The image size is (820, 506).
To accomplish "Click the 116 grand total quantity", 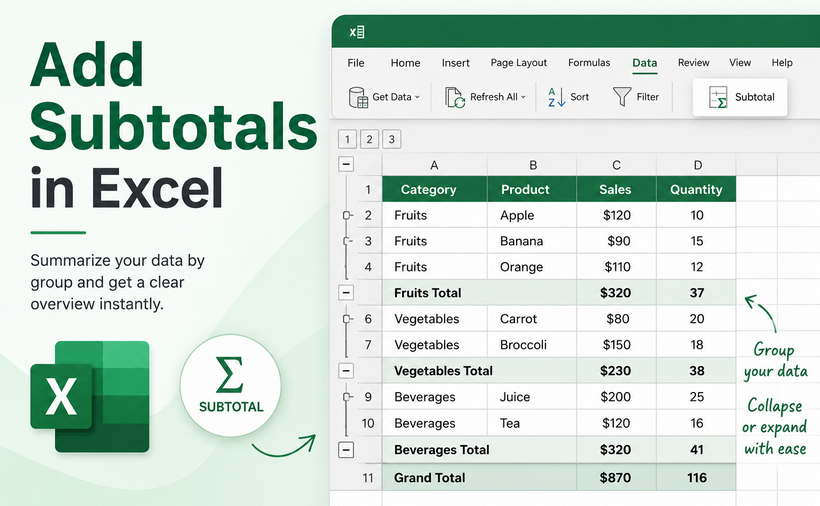I will pos(697,478).
